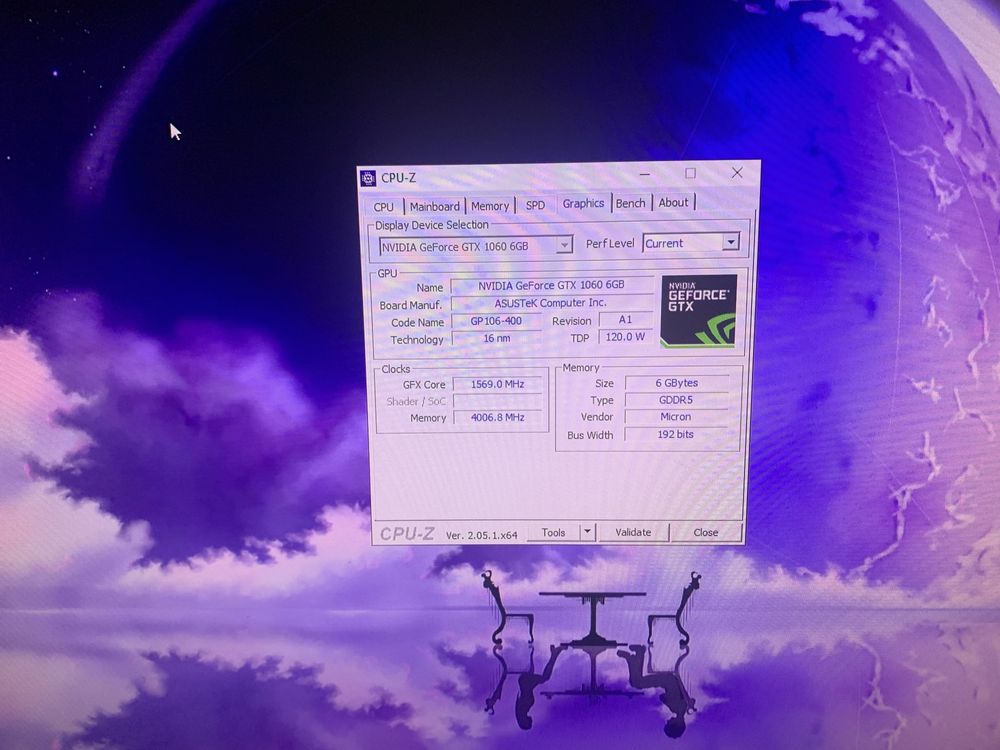Click the Validate button
Screen dimensions: 1000x750
[x=633, y=532]
